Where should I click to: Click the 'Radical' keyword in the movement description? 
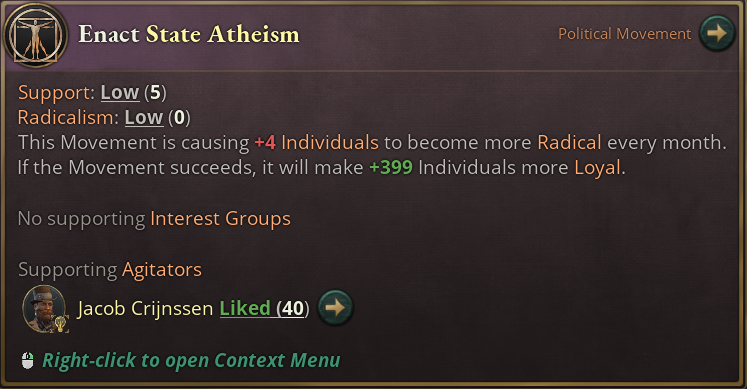click(x=569, y=142)
